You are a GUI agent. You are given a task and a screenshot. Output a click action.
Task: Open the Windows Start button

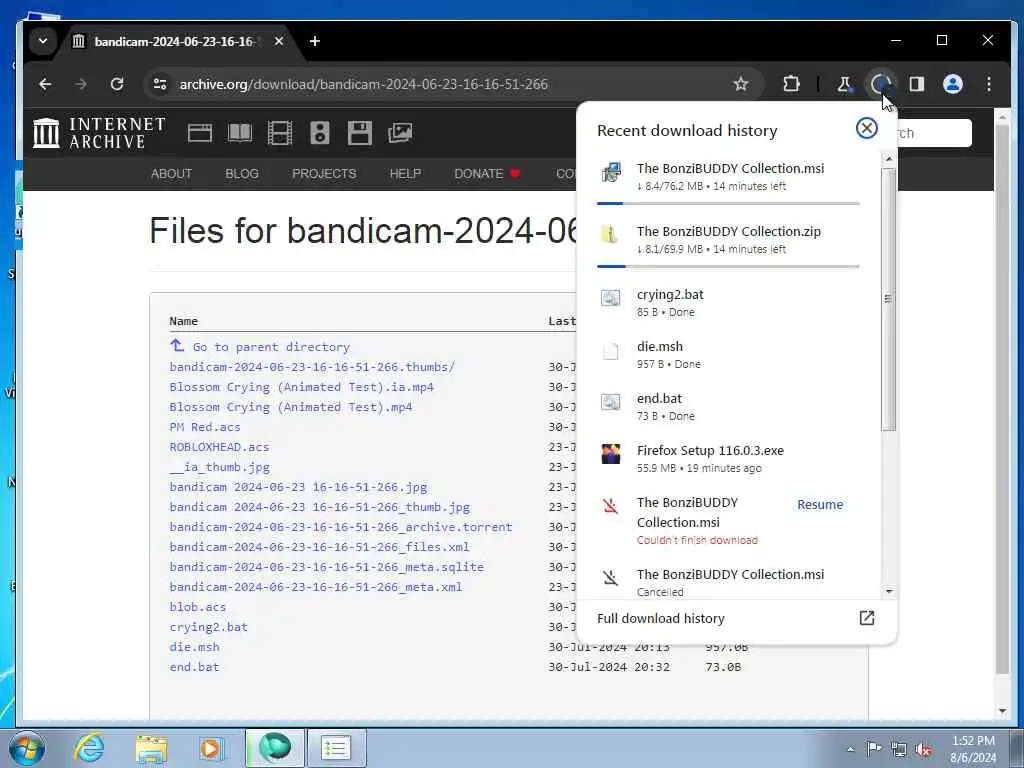pos(26,748)
